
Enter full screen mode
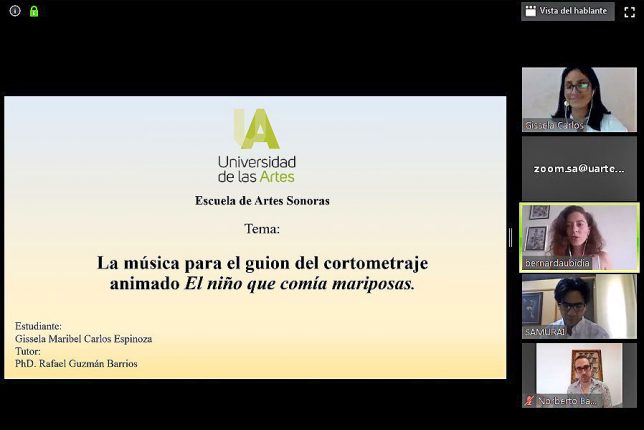coord(629,12)
